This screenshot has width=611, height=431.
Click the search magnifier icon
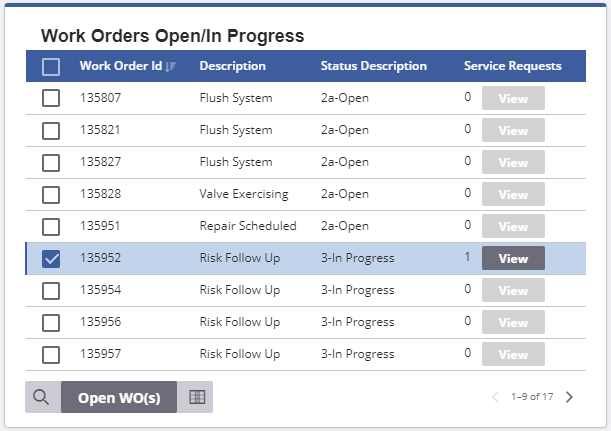[x=42, y=397]
